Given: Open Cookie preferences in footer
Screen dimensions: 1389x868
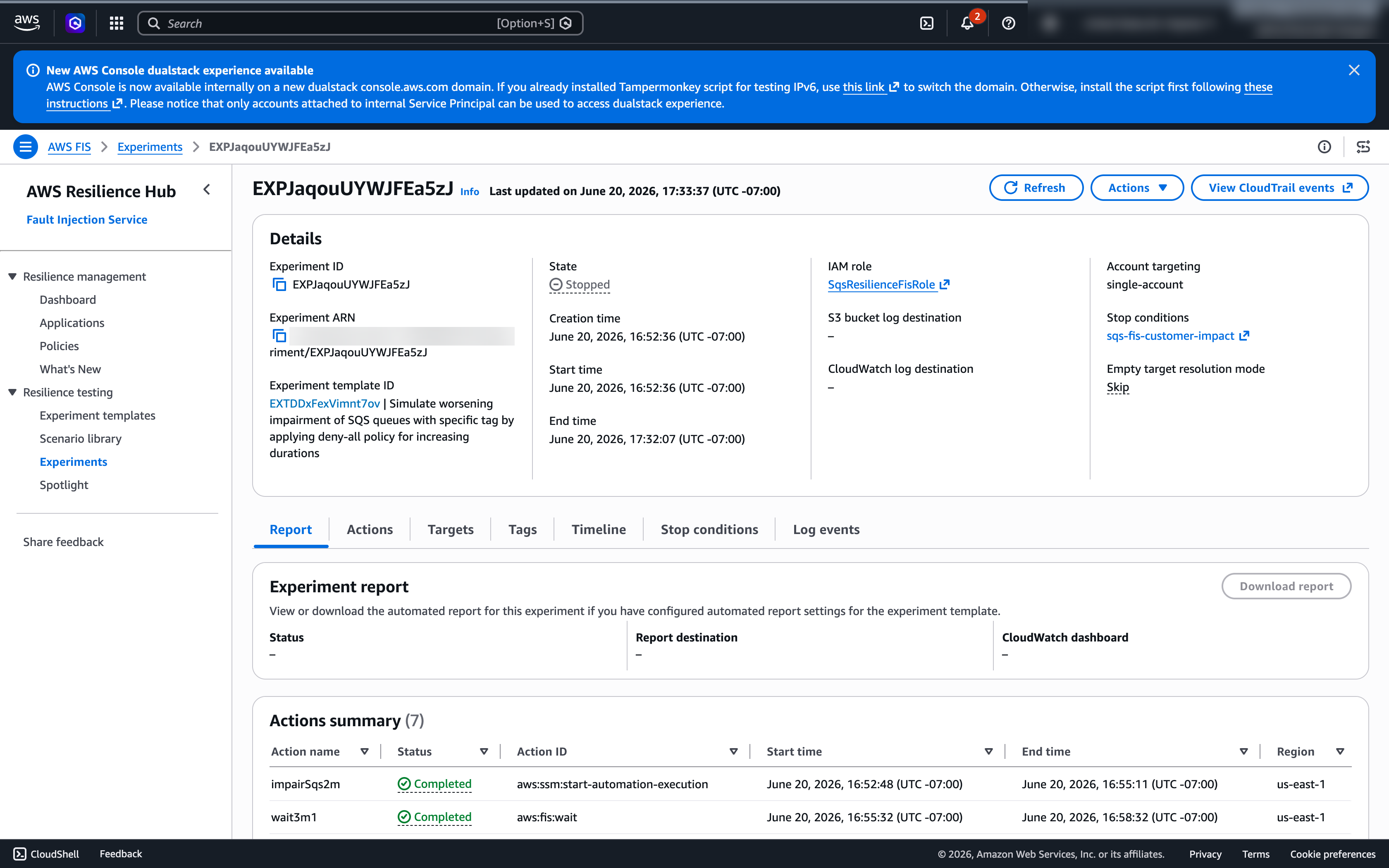Looking at the screenshot, I should coord(1333,854).
